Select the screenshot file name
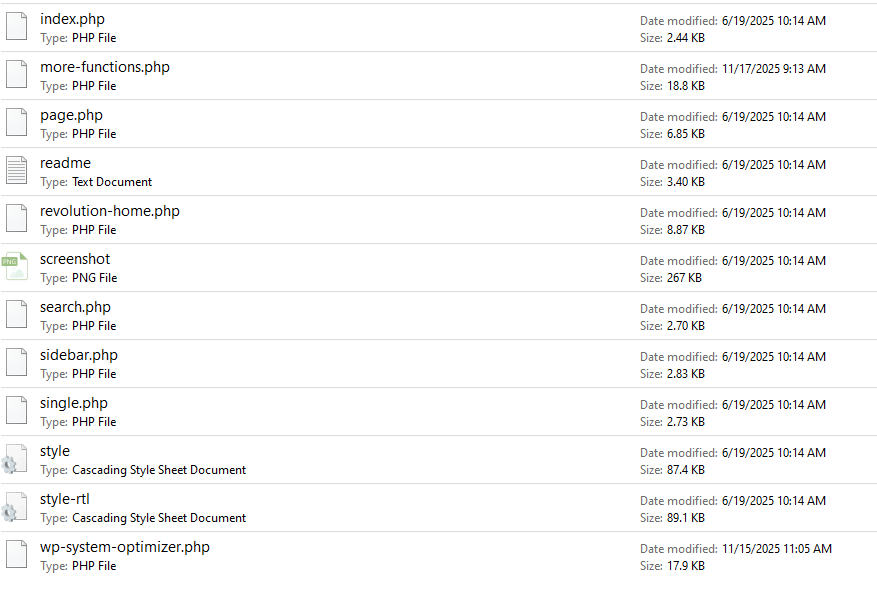The width and height of the screenshot is (877, 592). pos(75,259)
